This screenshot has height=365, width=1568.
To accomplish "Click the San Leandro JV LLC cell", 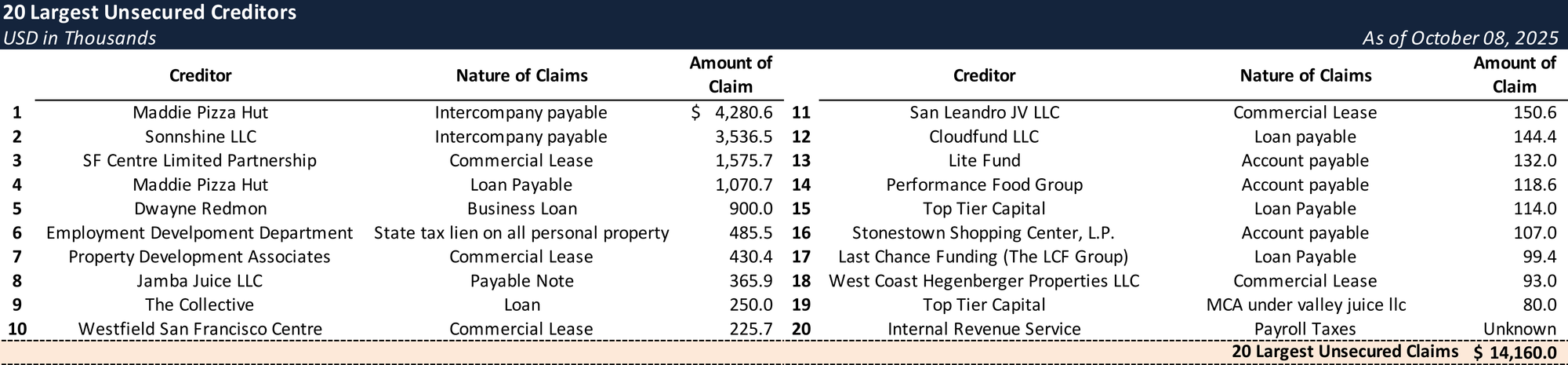I will click(984, 113).
